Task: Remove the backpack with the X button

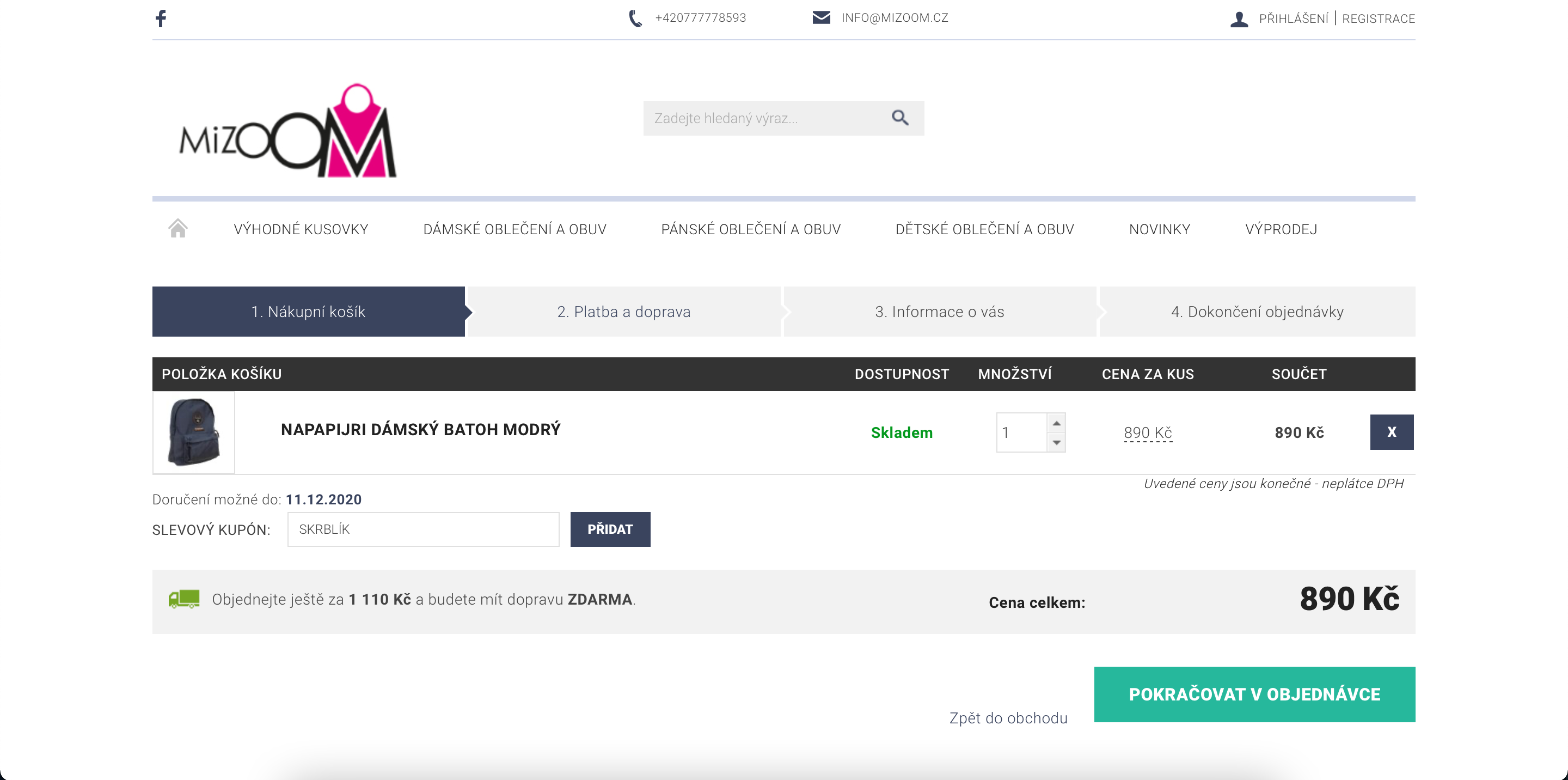Action: coord(1392,432)
